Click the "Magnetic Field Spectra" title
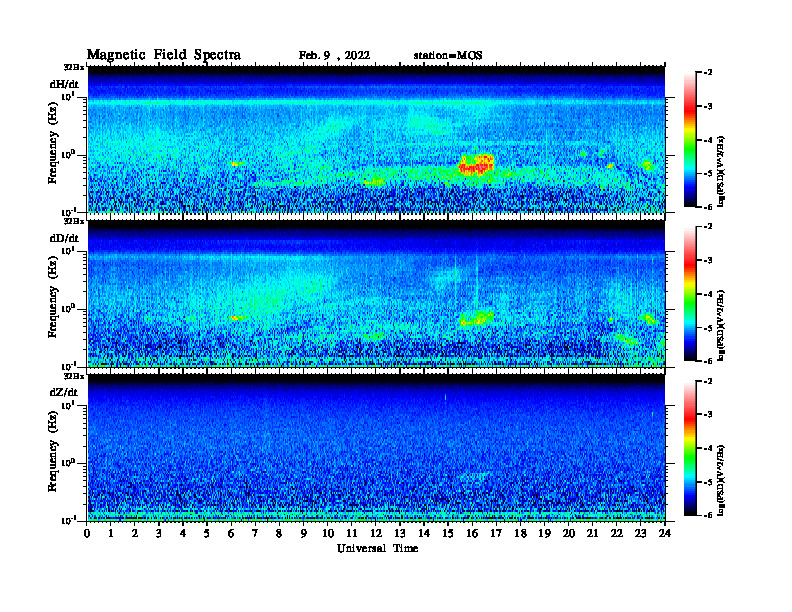Viewport: 792px width, 612px height. (x=164, y=55)
